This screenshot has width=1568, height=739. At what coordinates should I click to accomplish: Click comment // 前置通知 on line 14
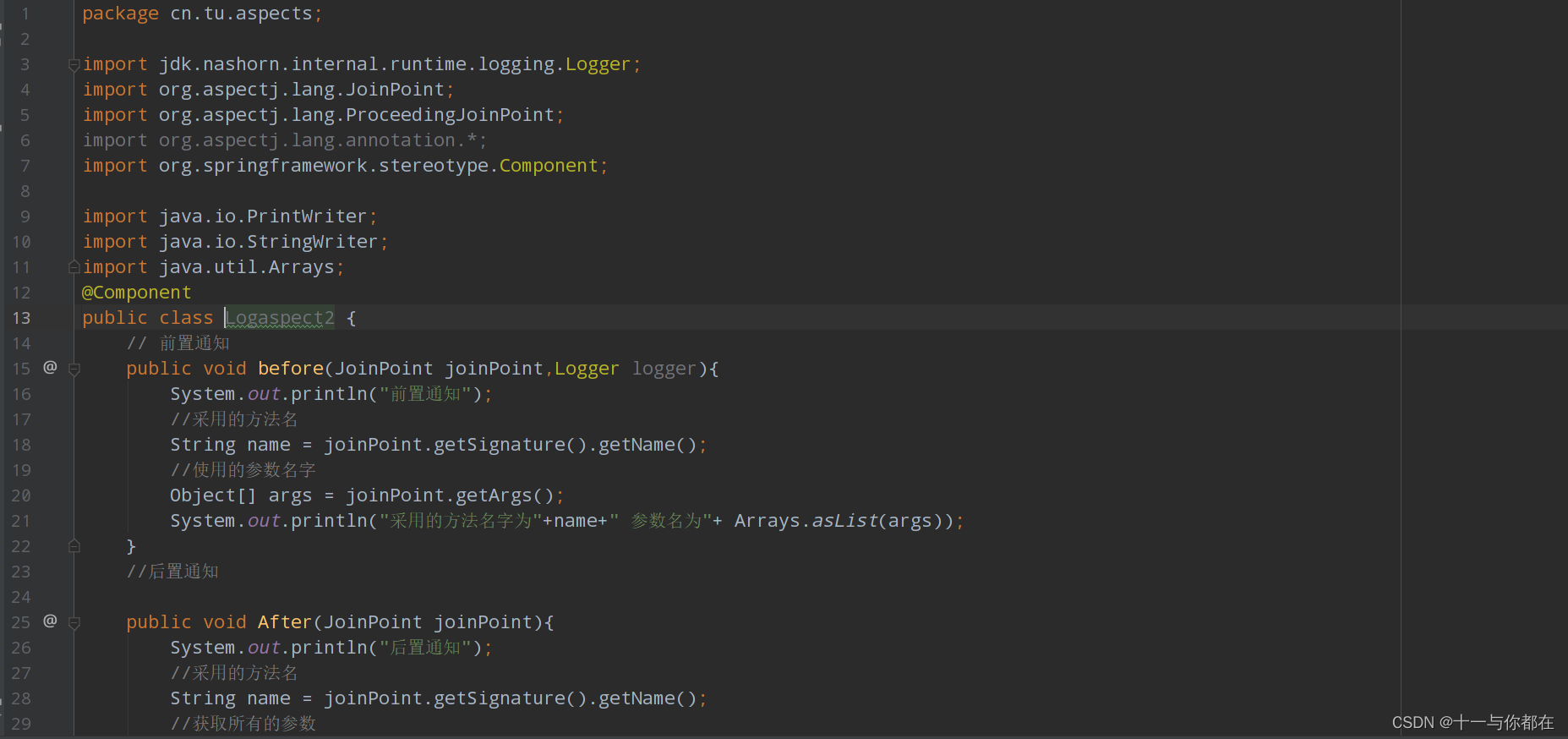(x=178, y=343)
